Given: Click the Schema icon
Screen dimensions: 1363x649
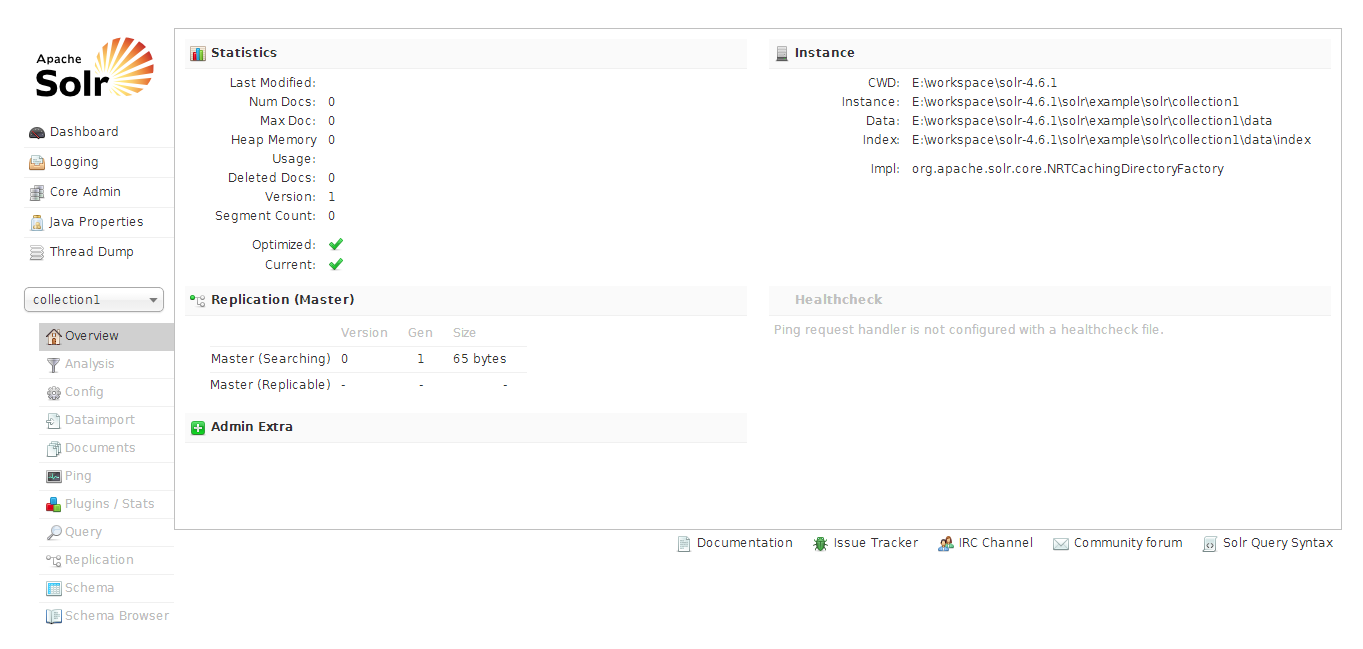Looking at the screenshot, I should point(54,589).
